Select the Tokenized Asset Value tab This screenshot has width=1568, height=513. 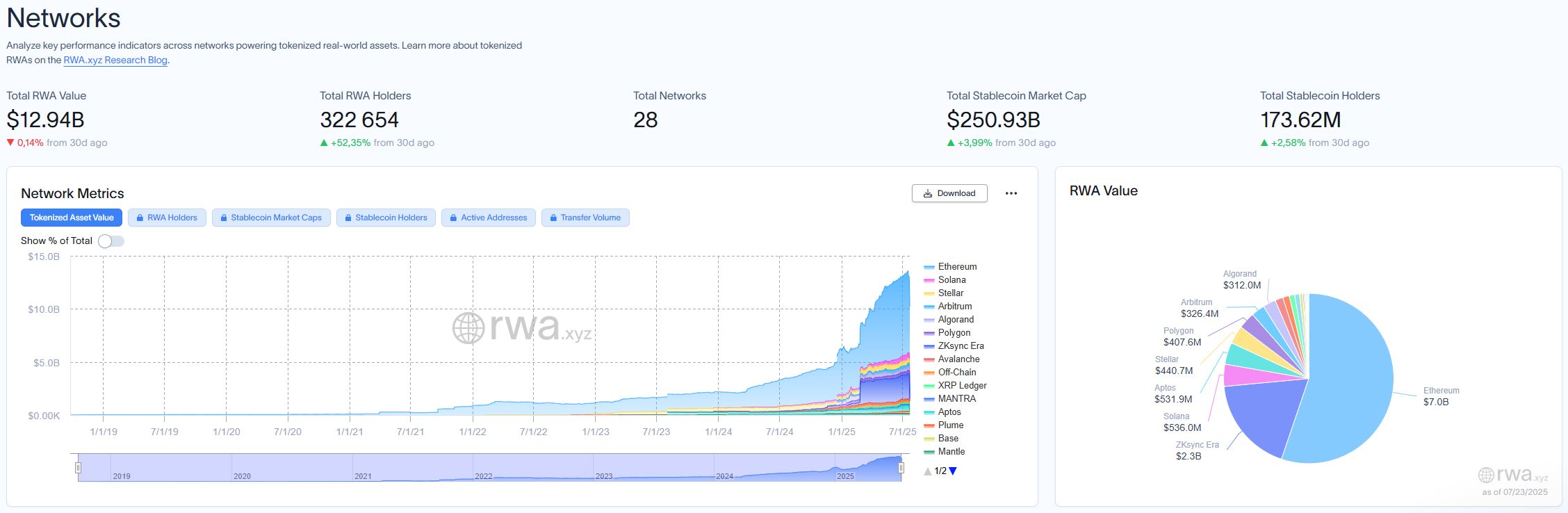click(x=72, y=218)
